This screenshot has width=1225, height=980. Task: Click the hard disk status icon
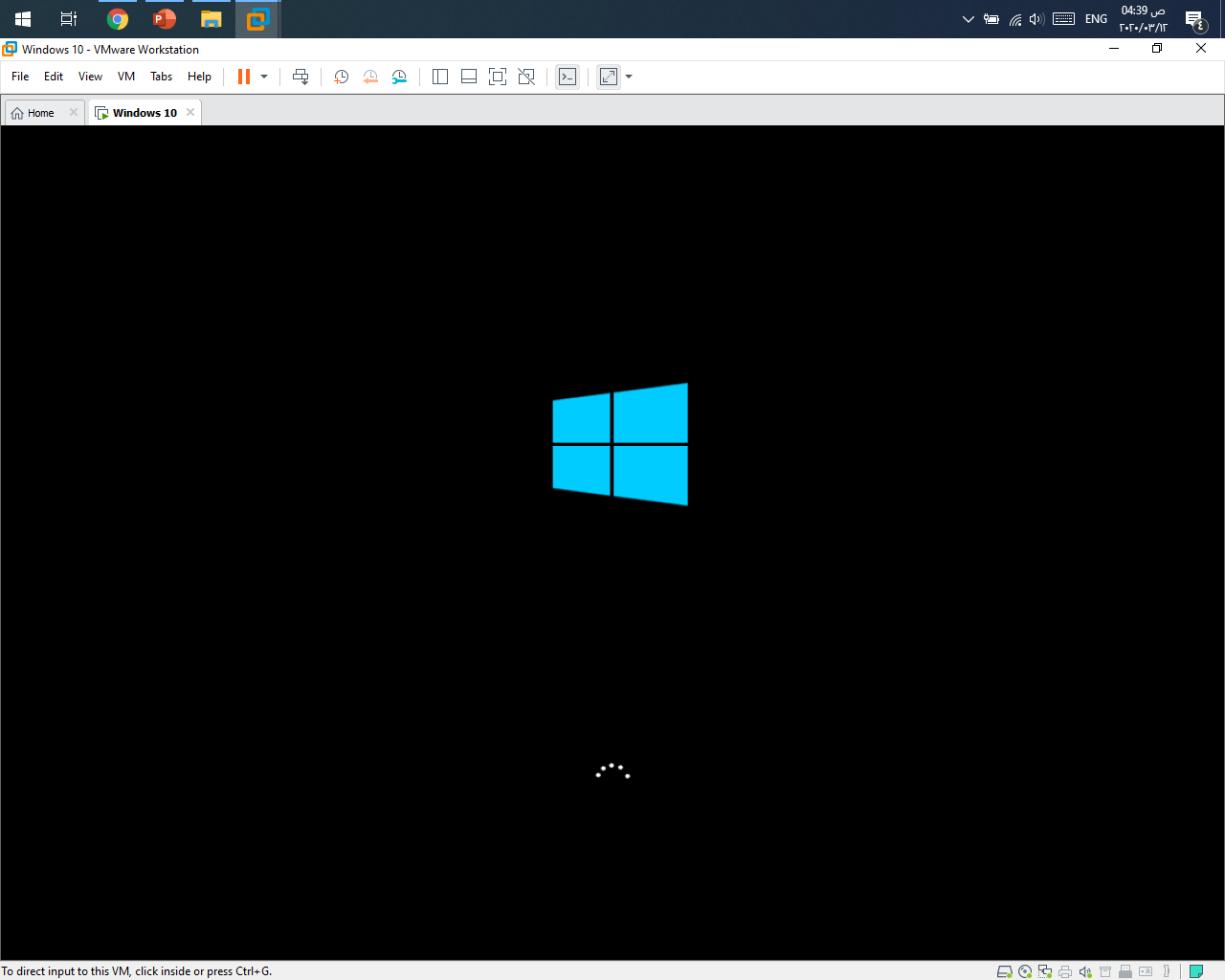click(x=1005, y=971)
